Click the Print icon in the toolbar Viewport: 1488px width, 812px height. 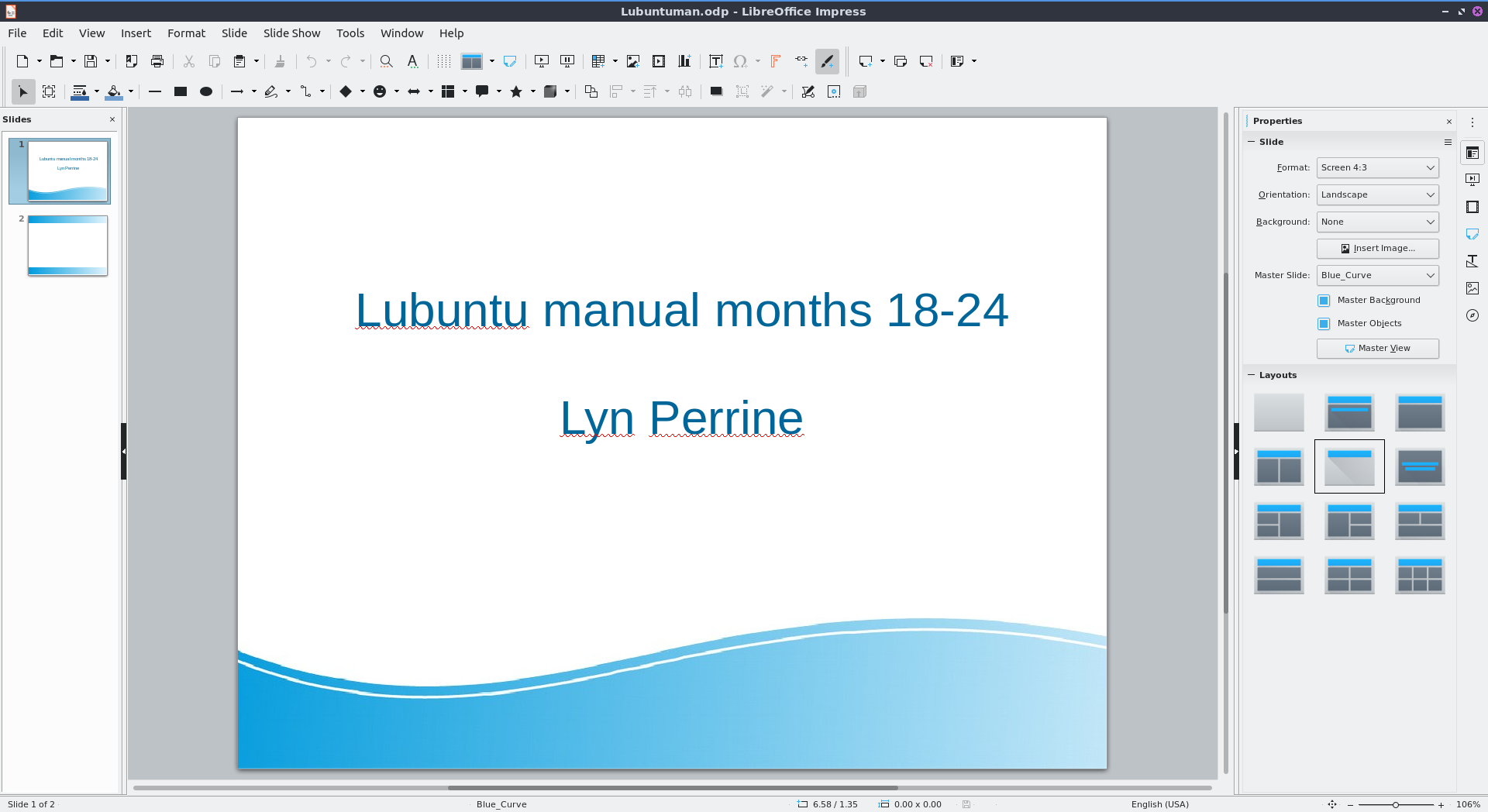(157, 61)
